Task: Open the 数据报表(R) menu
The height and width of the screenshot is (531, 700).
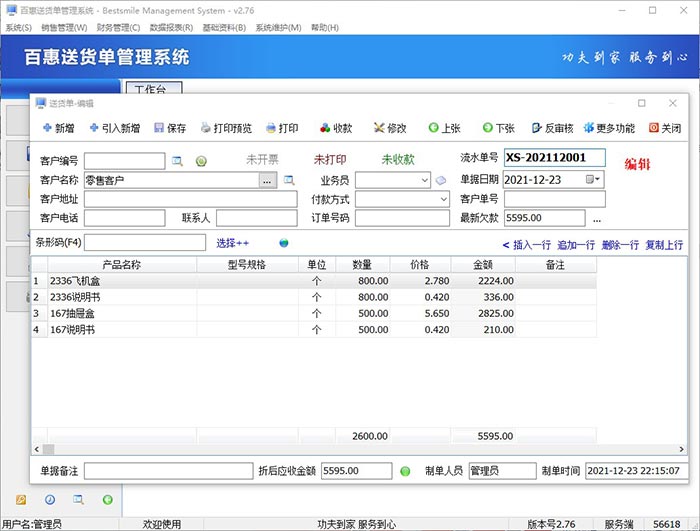Action: pyautogui.click(x=171, y=28)
